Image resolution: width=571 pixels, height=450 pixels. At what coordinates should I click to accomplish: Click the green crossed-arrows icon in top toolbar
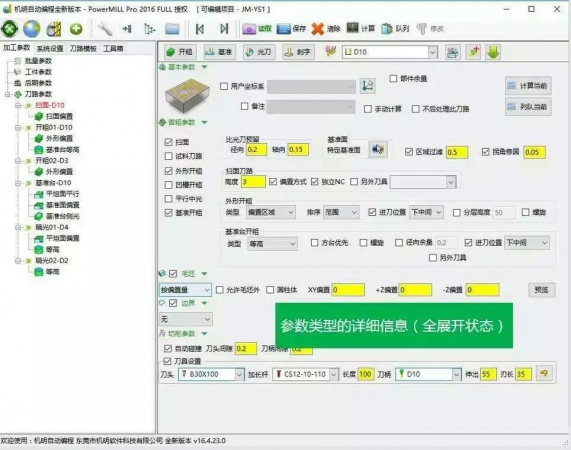[x=9, y=29]
